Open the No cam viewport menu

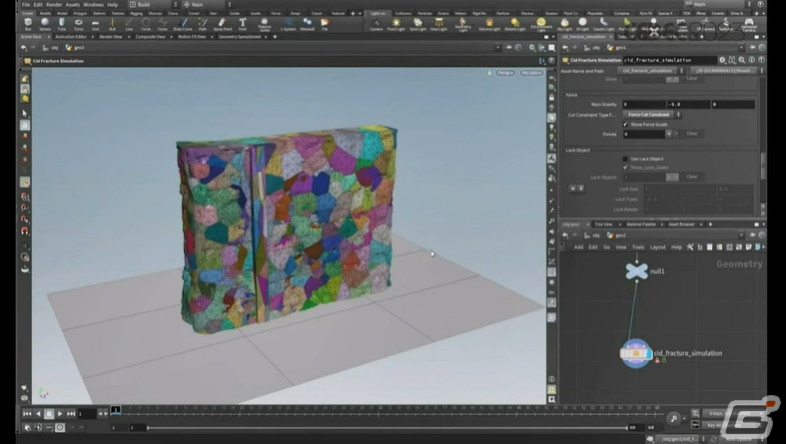531,73
